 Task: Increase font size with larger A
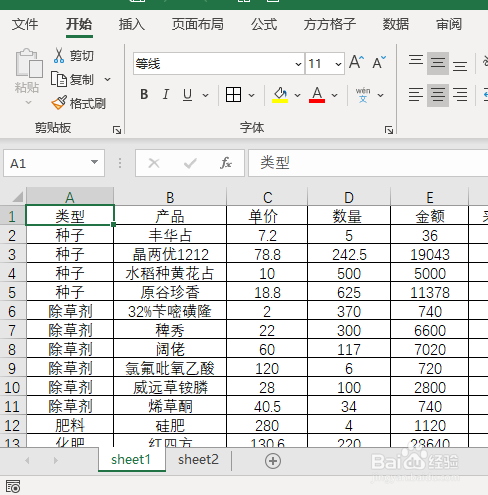(356, 62)
